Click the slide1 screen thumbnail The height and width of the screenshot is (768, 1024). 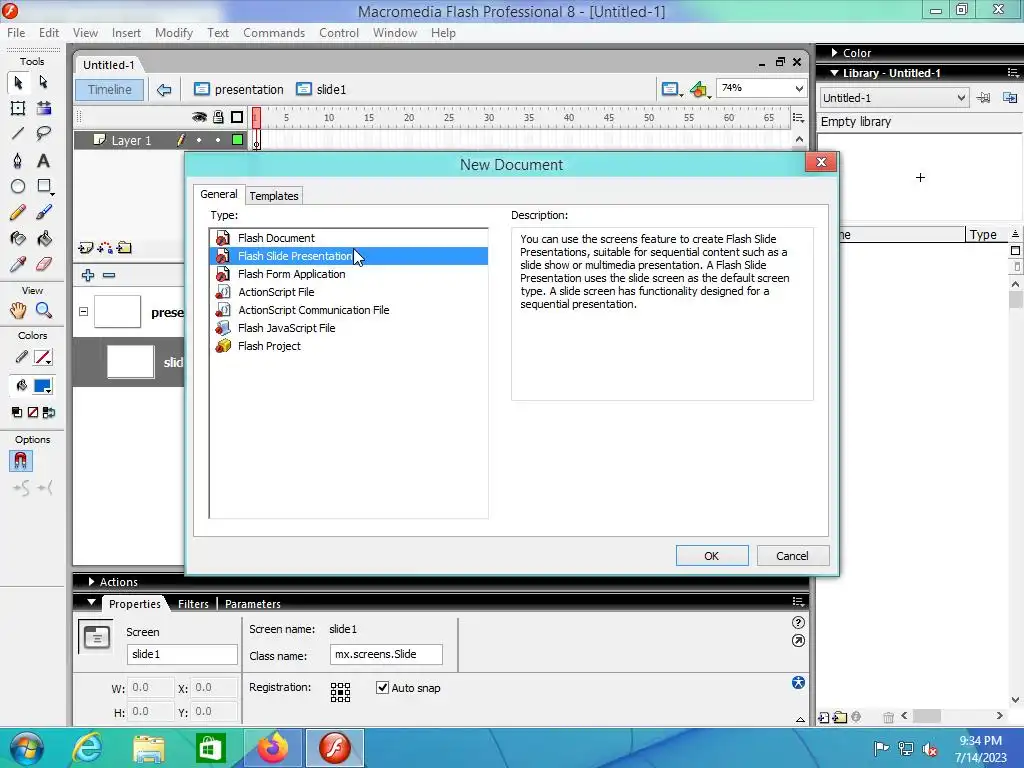130,362
